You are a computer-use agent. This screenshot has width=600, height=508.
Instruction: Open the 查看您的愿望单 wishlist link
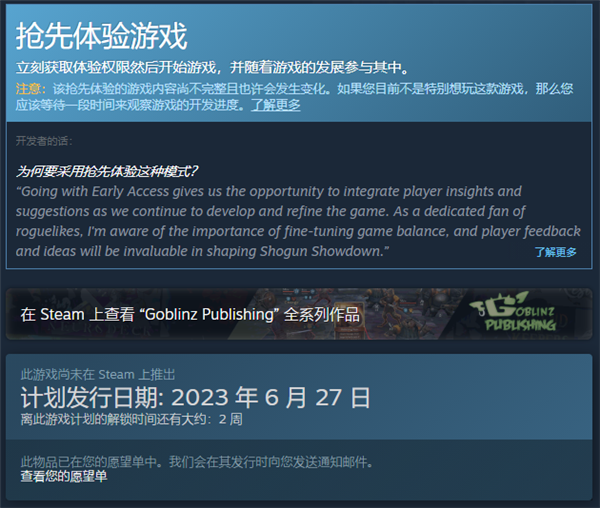[64, 476]
